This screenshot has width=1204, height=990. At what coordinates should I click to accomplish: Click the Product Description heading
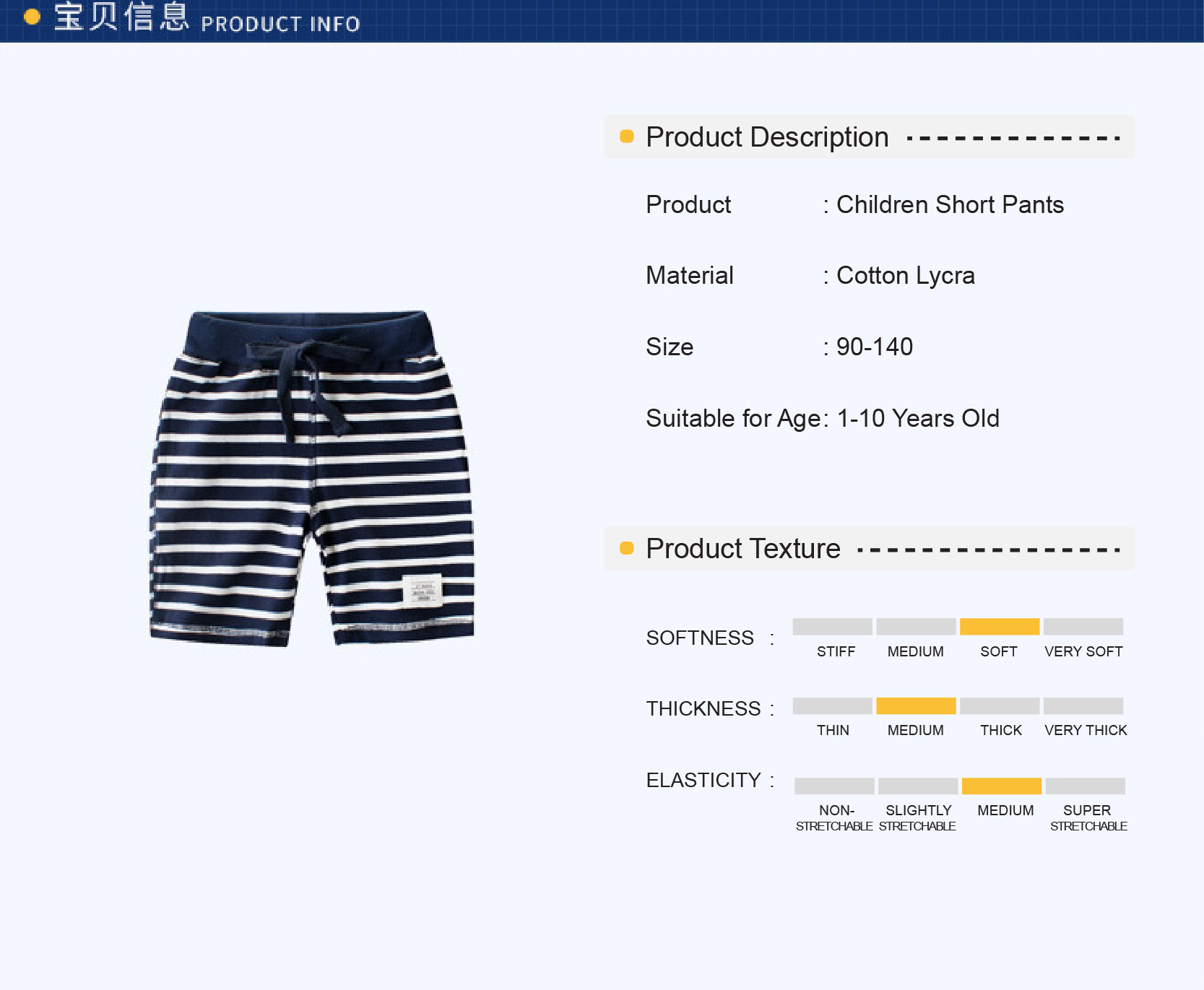pyautogui.click(x=767, y=137)
